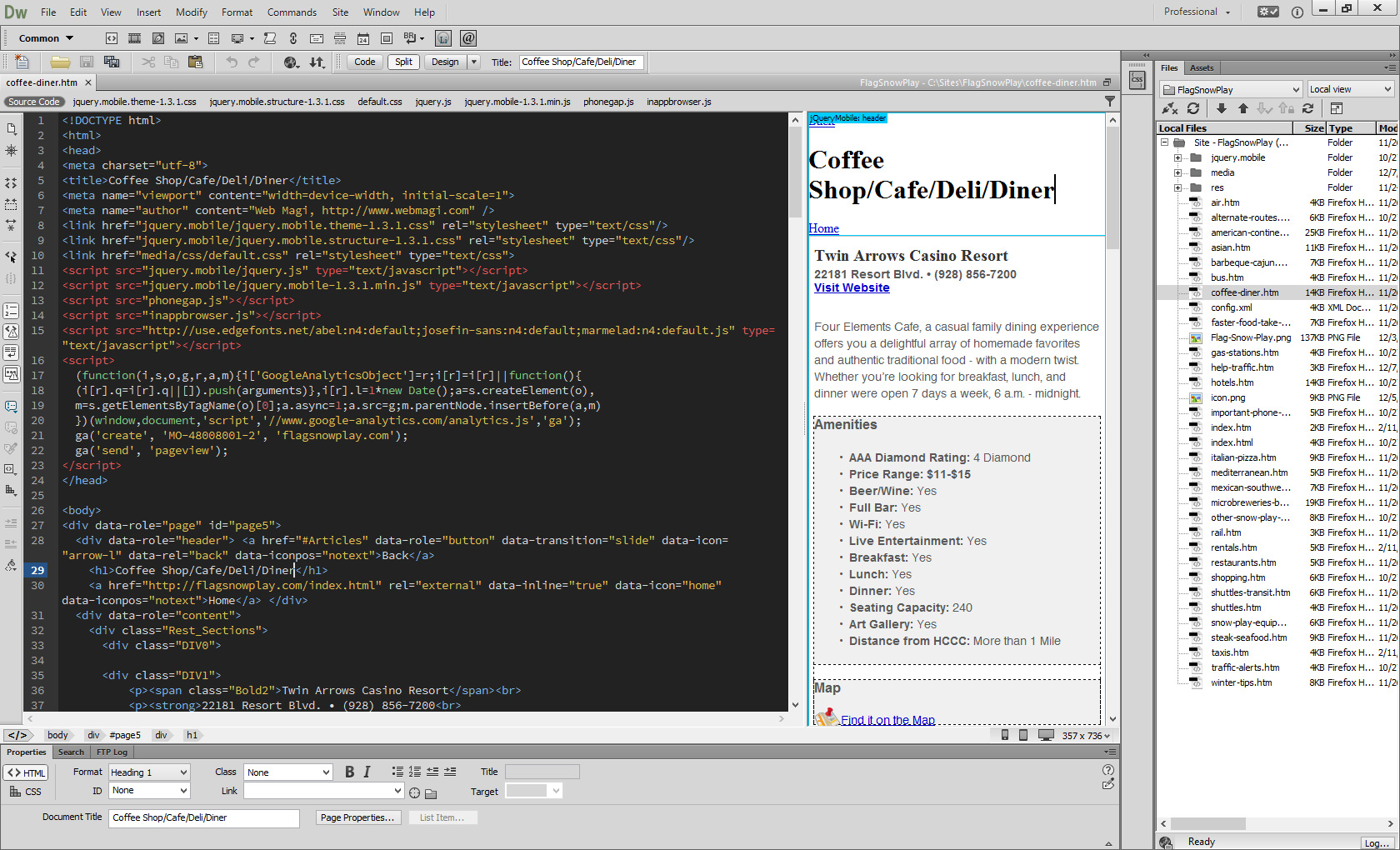This screenshot has width=1400, height=850.
Task: Undo the last edit
Action: (232, 62)
